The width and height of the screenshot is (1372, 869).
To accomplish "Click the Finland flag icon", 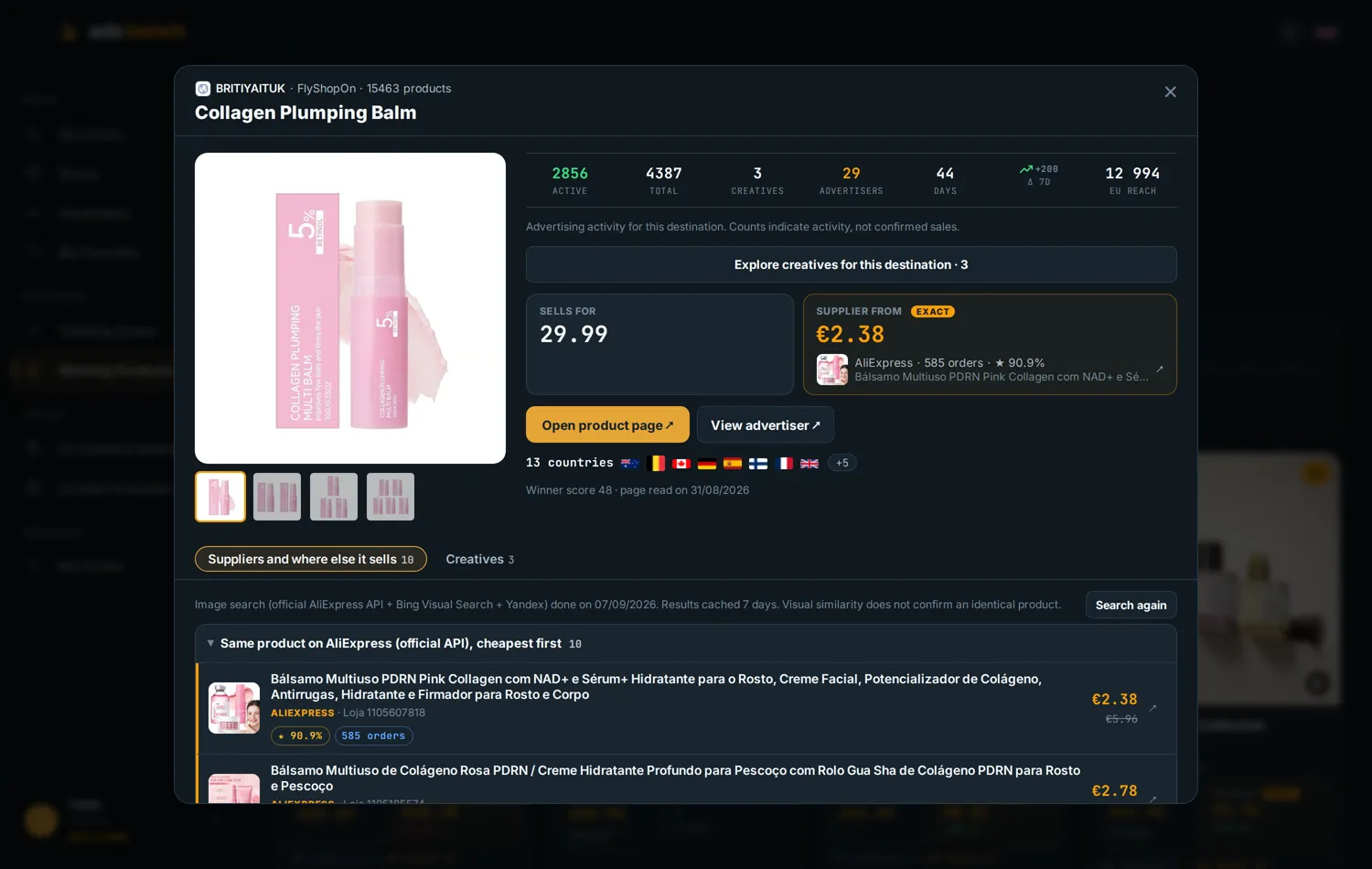I will click(758, 463).
